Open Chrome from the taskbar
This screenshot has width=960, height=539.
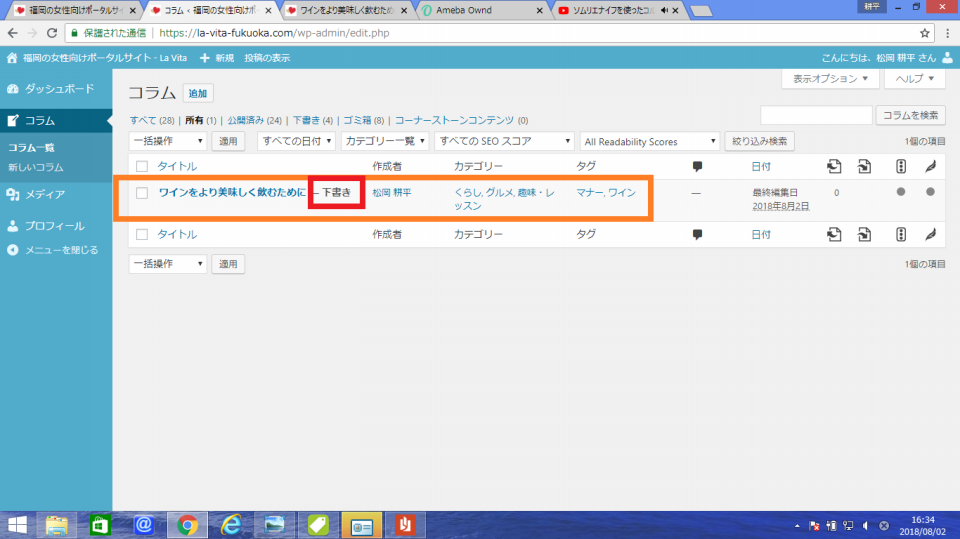(x=187, y=525)
